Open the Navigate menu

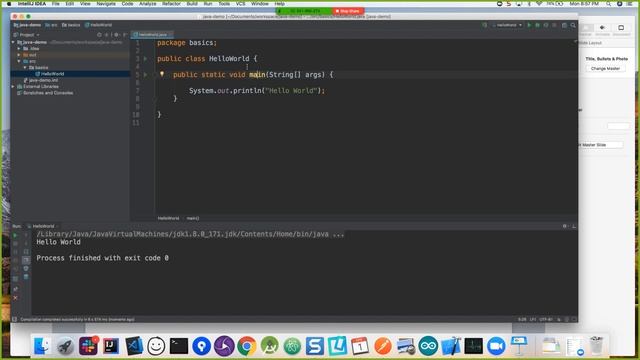pos(106,3)
